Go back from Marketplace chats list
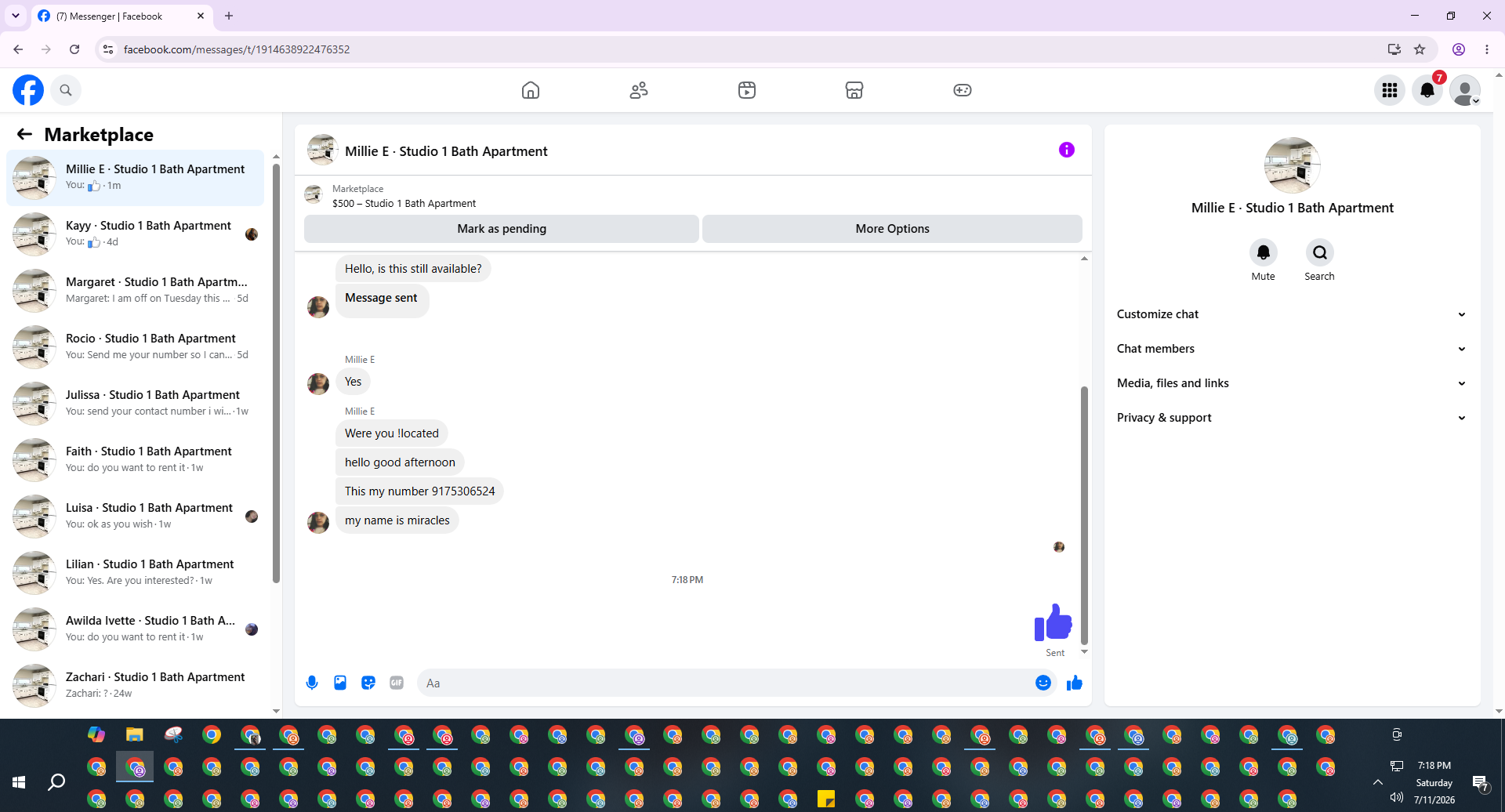The image size is (1505, 812). click(24, 134)
